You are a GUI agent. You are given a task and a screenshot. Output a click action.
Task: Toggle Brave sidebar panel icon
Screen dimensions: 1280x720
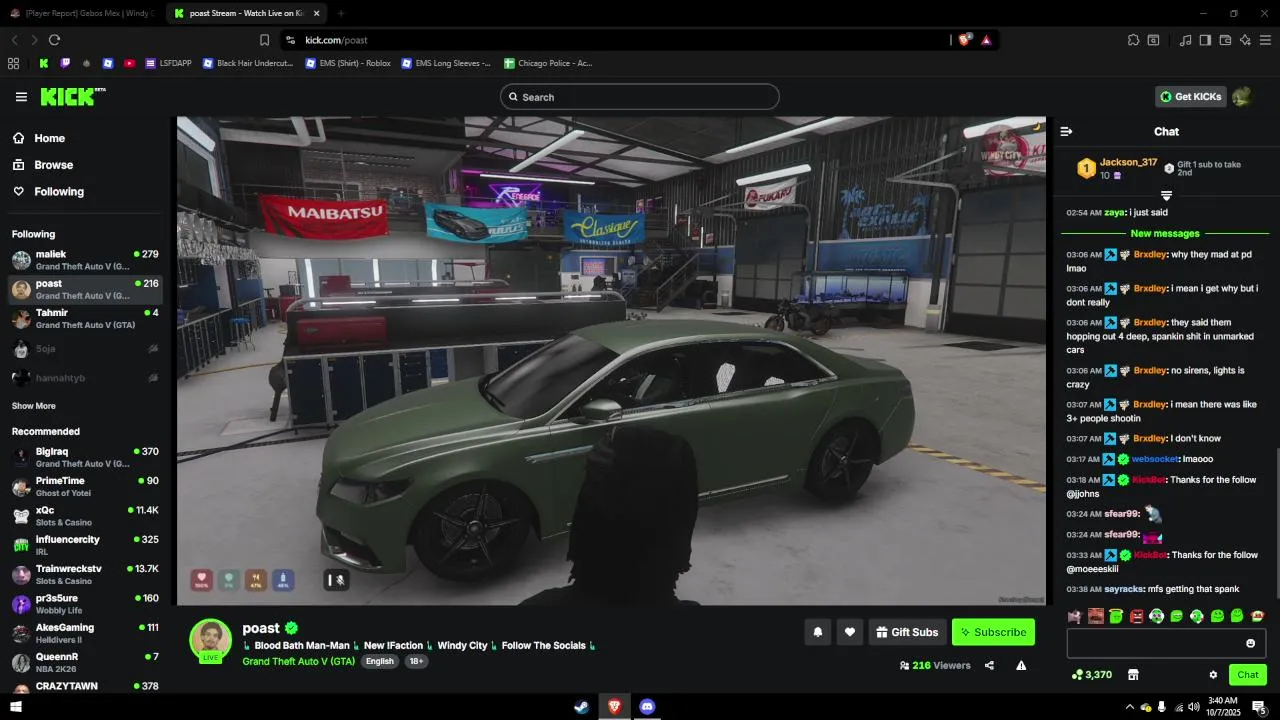click(x=1205, y=40)
